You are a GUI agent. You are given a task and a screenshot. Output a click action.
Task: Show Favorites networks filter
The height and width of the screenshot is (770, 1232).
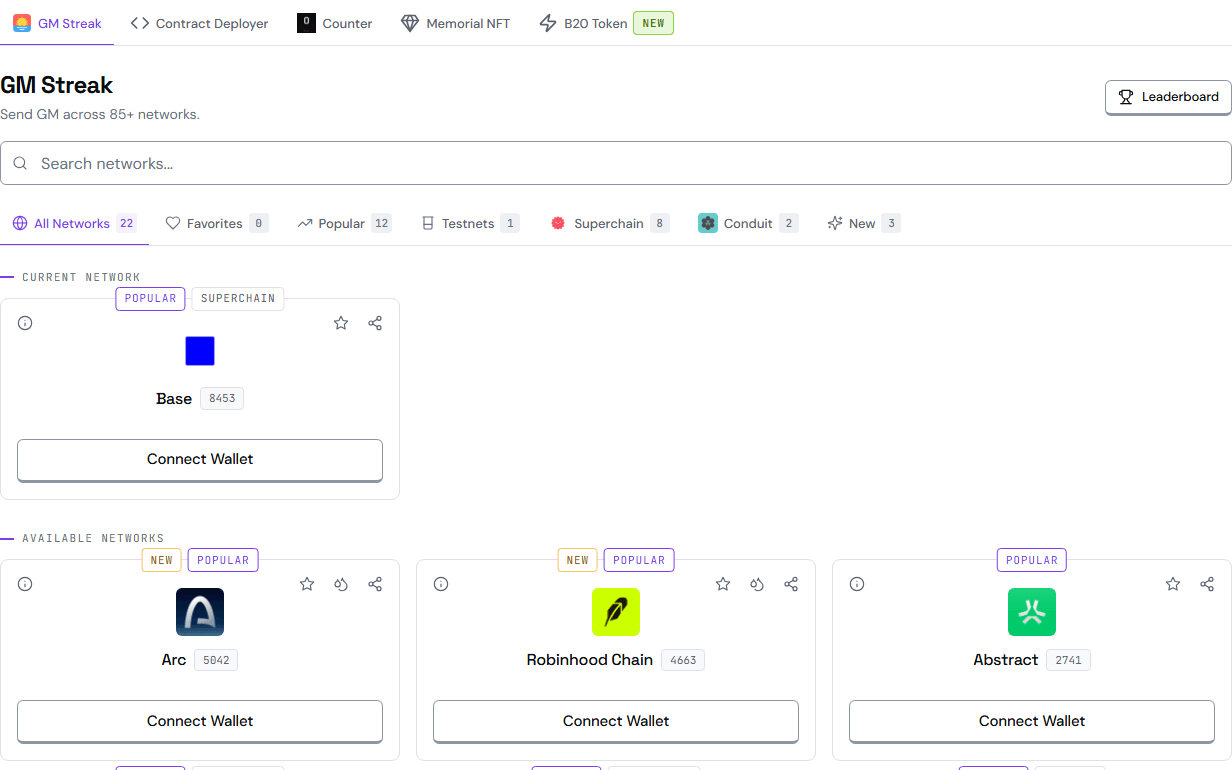(217, 223)
